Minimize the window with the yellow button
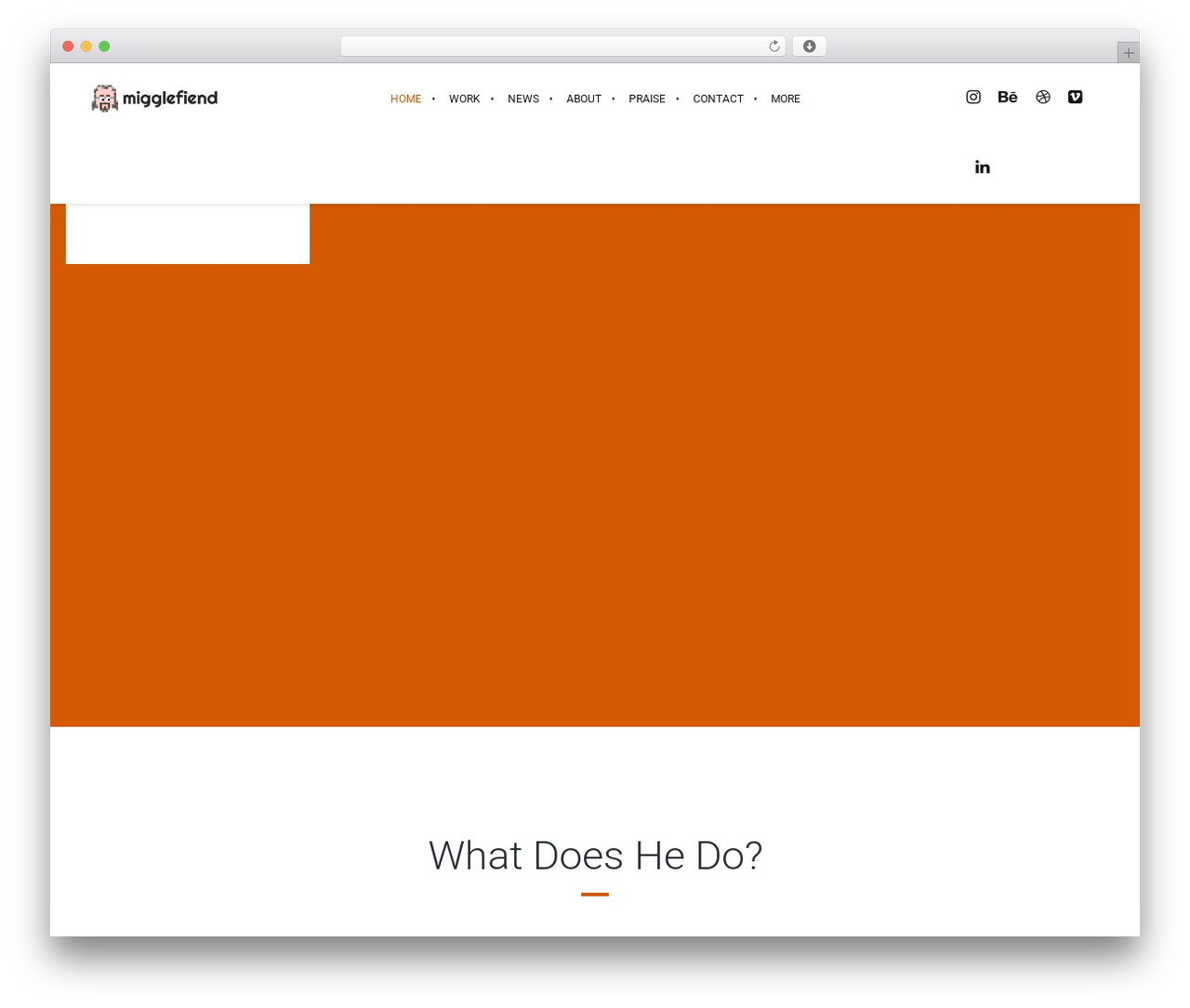The image size is (1190, 1008). 86,46
